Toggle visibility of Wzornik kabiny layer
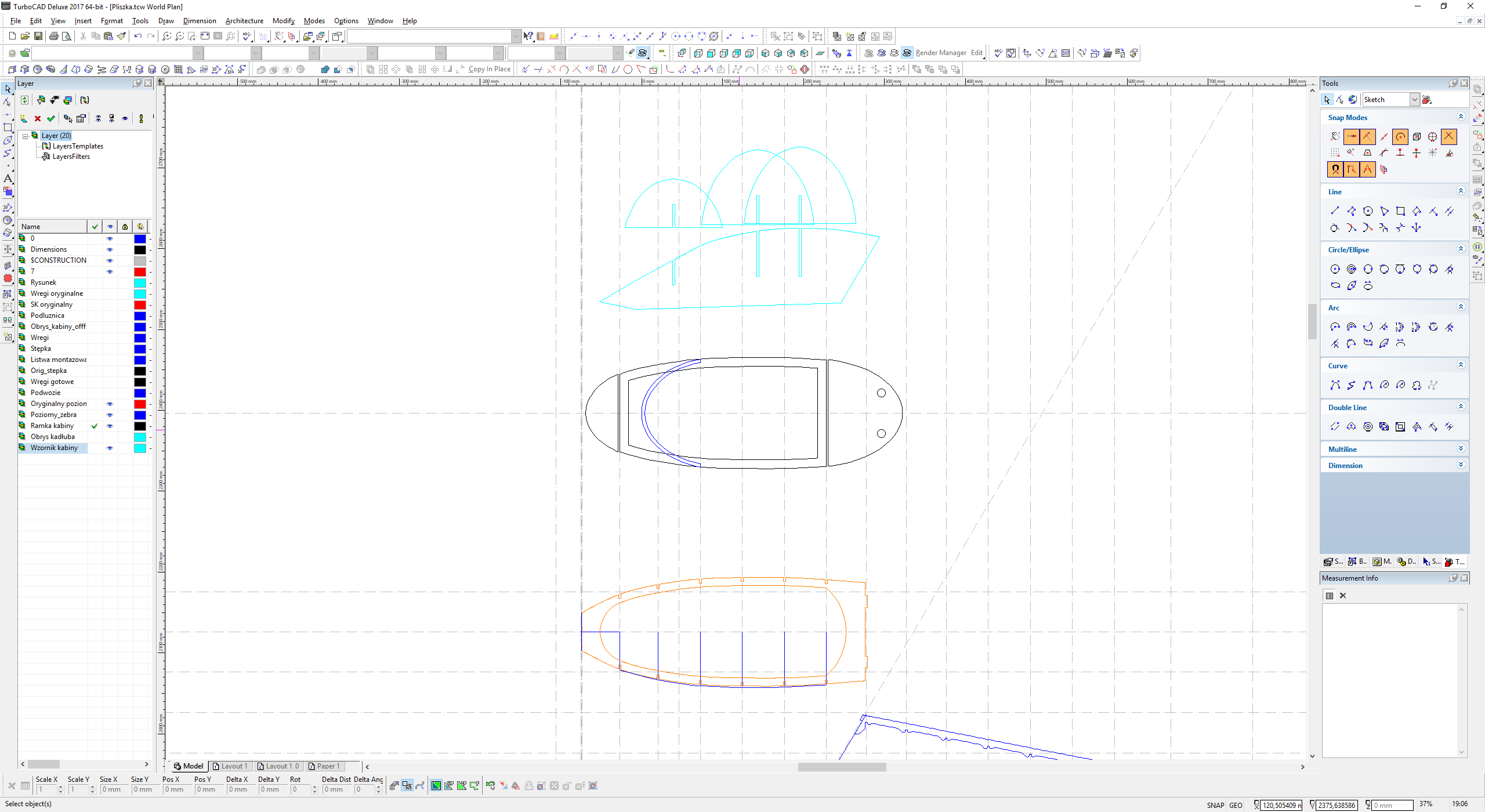Image resolution: width=1485 pixels, height=812 pixels. pyautogui.click(x=110, y=448)
